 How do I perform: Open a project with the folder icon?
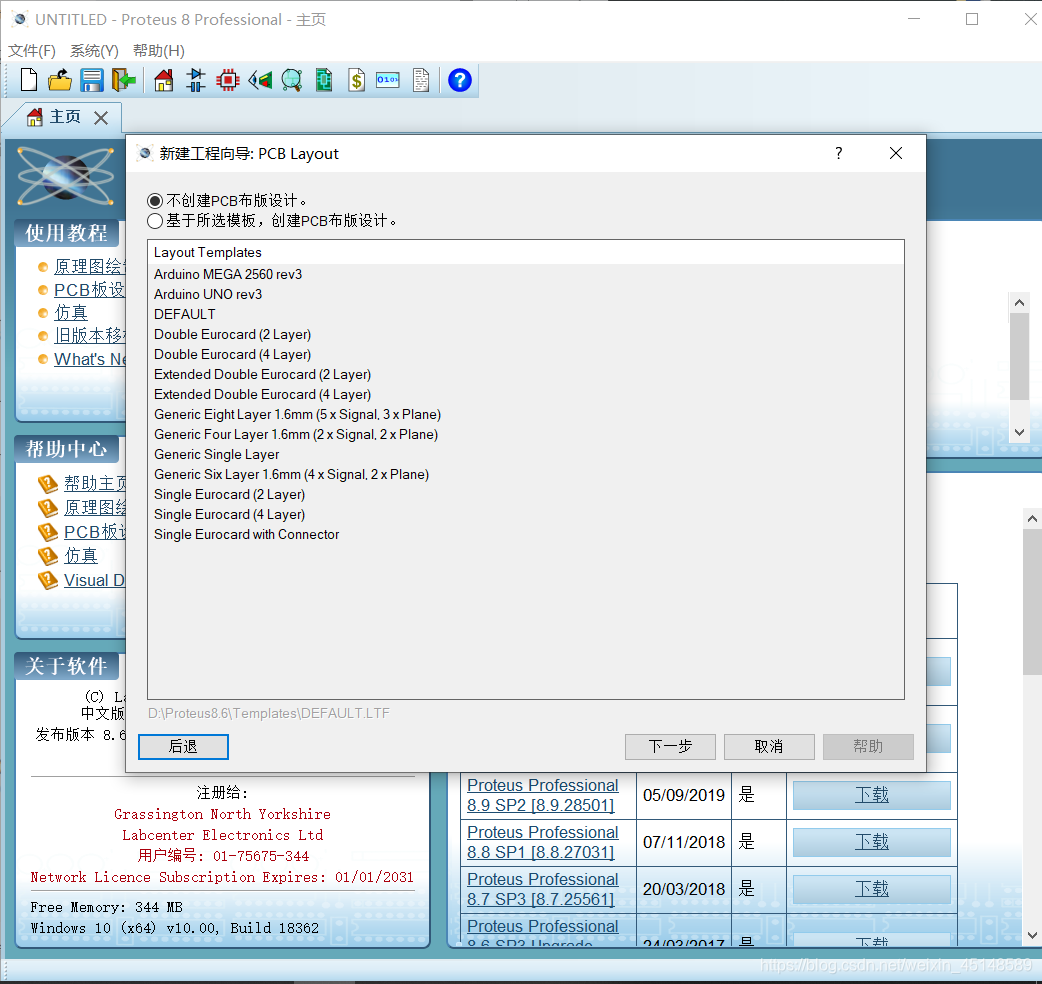pos(60,80)
